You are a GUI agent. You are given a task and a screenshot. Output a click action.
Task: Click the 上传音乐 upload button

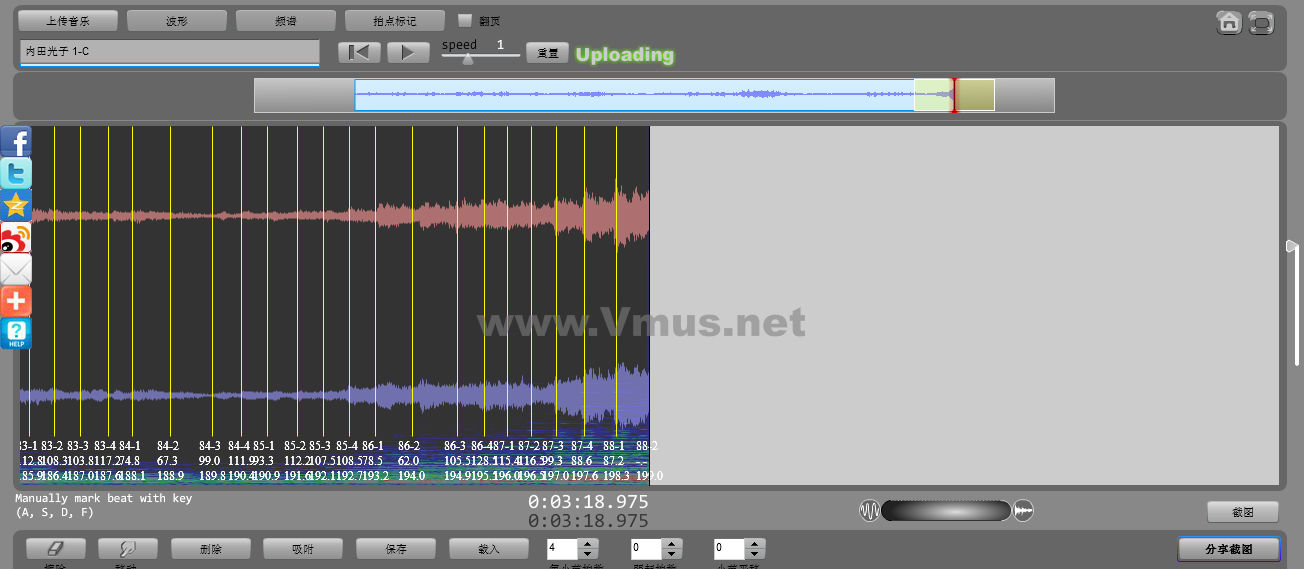[x=68, y=21]
